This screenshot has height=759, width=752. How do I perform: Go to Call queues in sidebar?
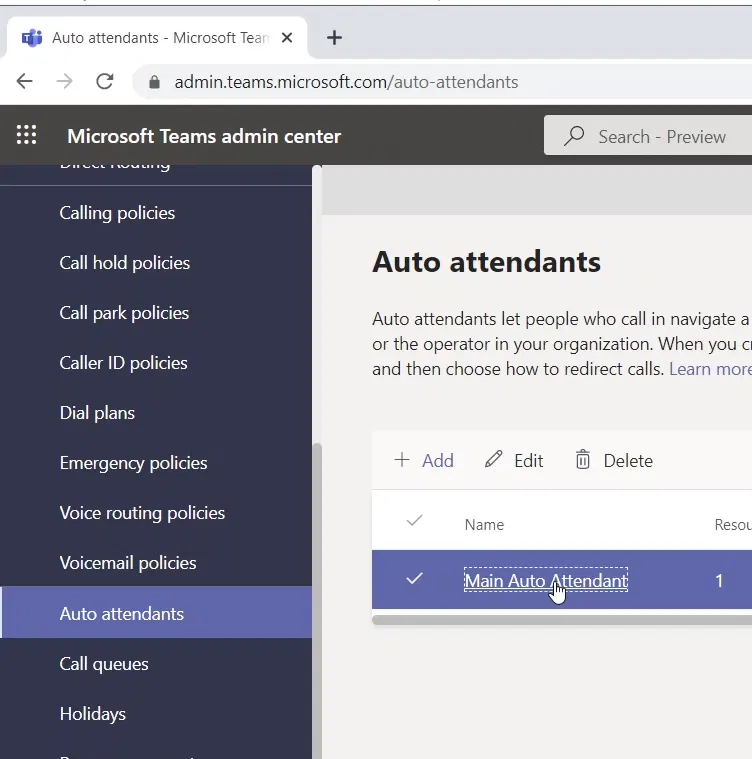tap(104, 664)
